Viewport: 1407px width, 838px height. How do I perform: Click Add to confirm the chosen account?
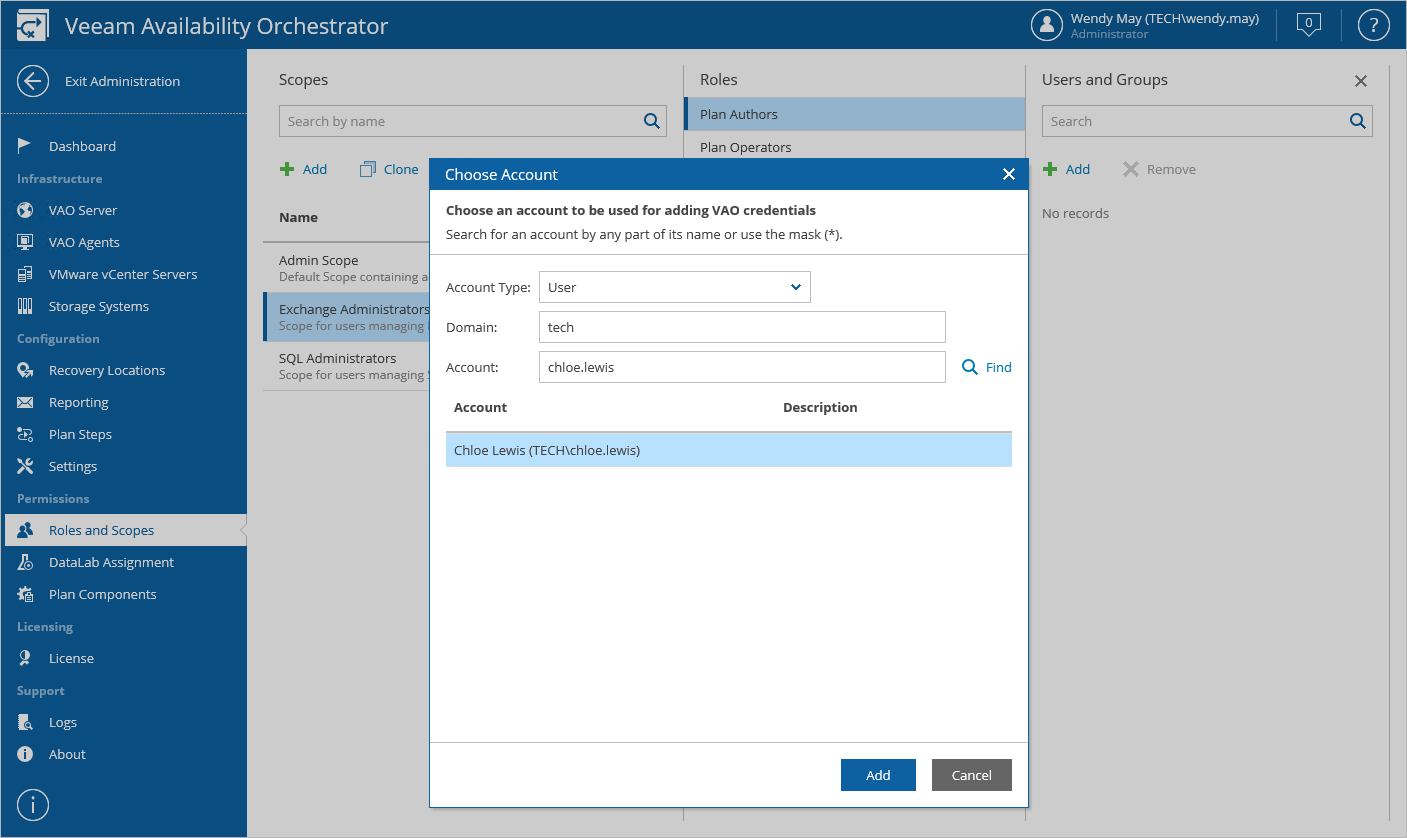878,774
